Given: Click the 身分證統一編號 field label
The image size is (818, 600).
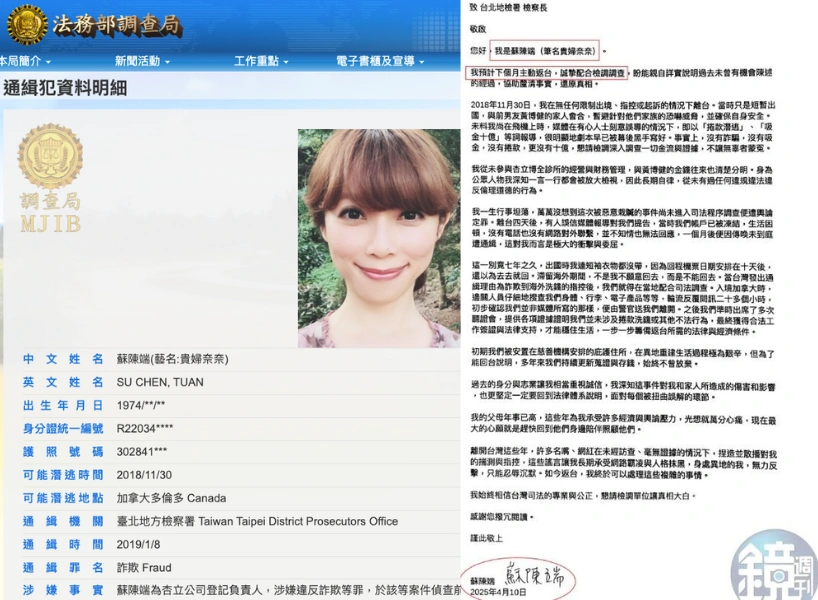Looking at the screenshot, I should click(x=63, y=428).
